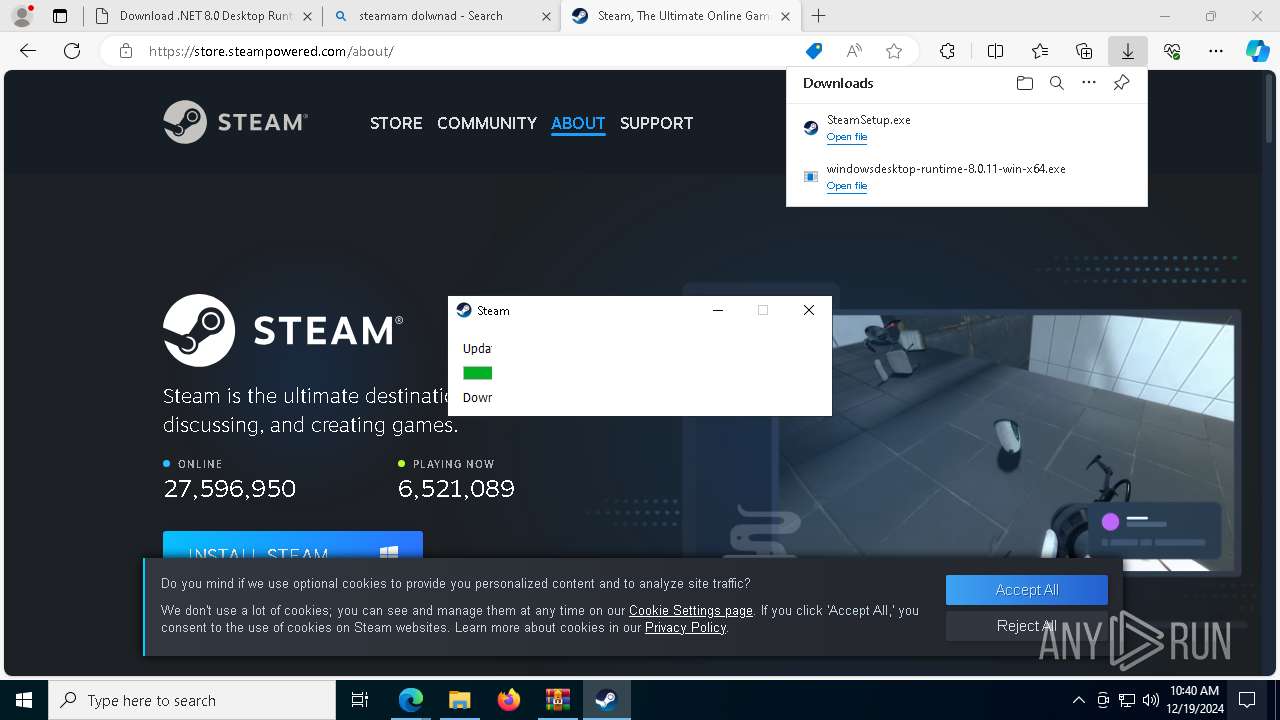
Task: Select the ABOUT menu item
Action: [578, 123]
